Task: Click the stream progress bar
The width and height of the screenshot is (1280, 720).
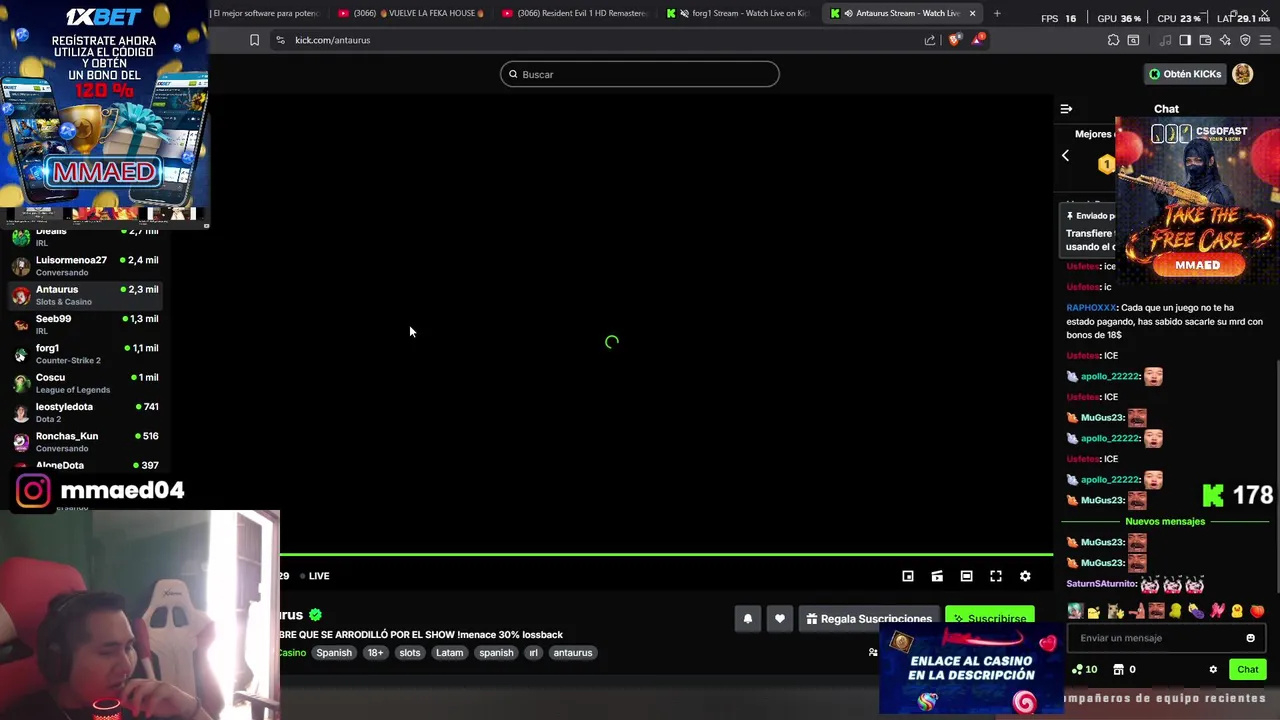Action: (x=666, y=554)
